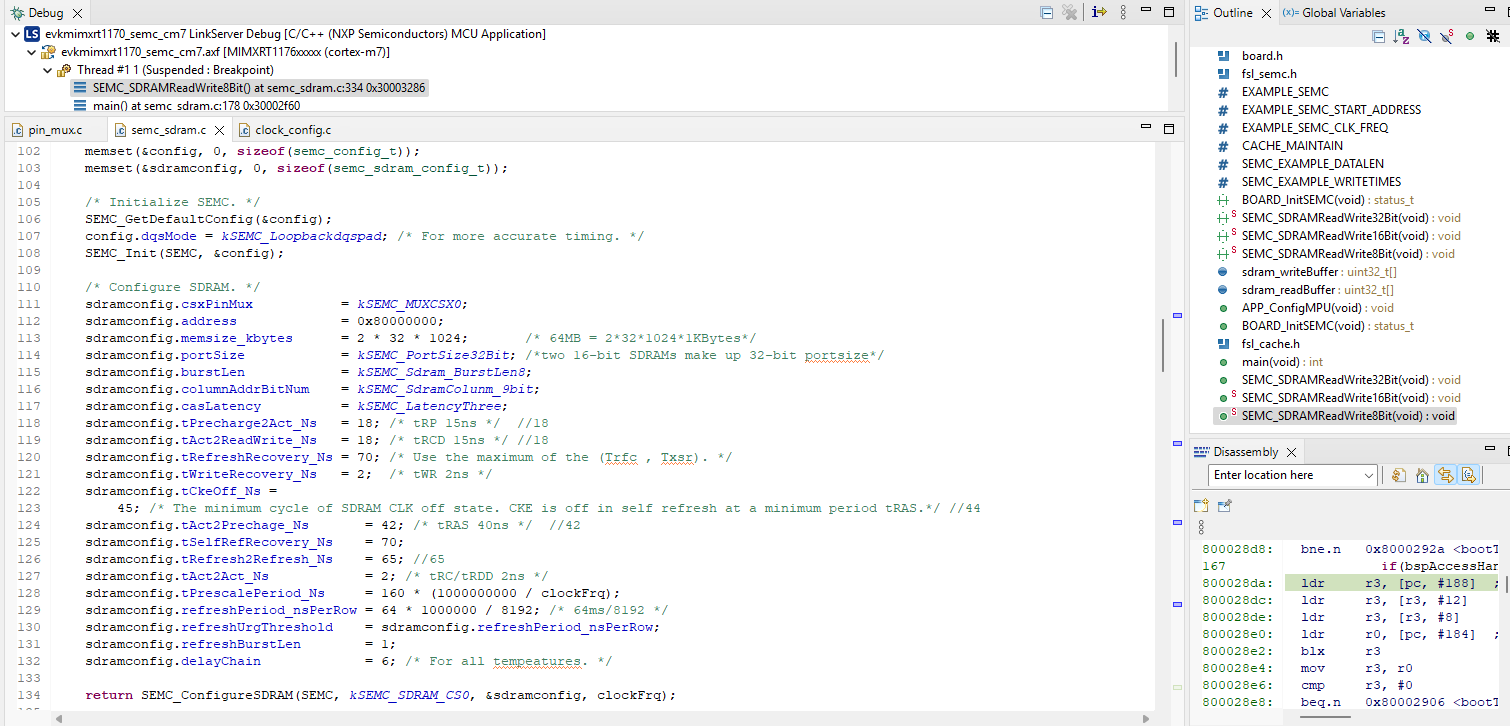Select the EXAMPLE_SEMC_START_ADDRESS macro in Outline
This screenshot has width=1510, height=726.
[1331, 110]
